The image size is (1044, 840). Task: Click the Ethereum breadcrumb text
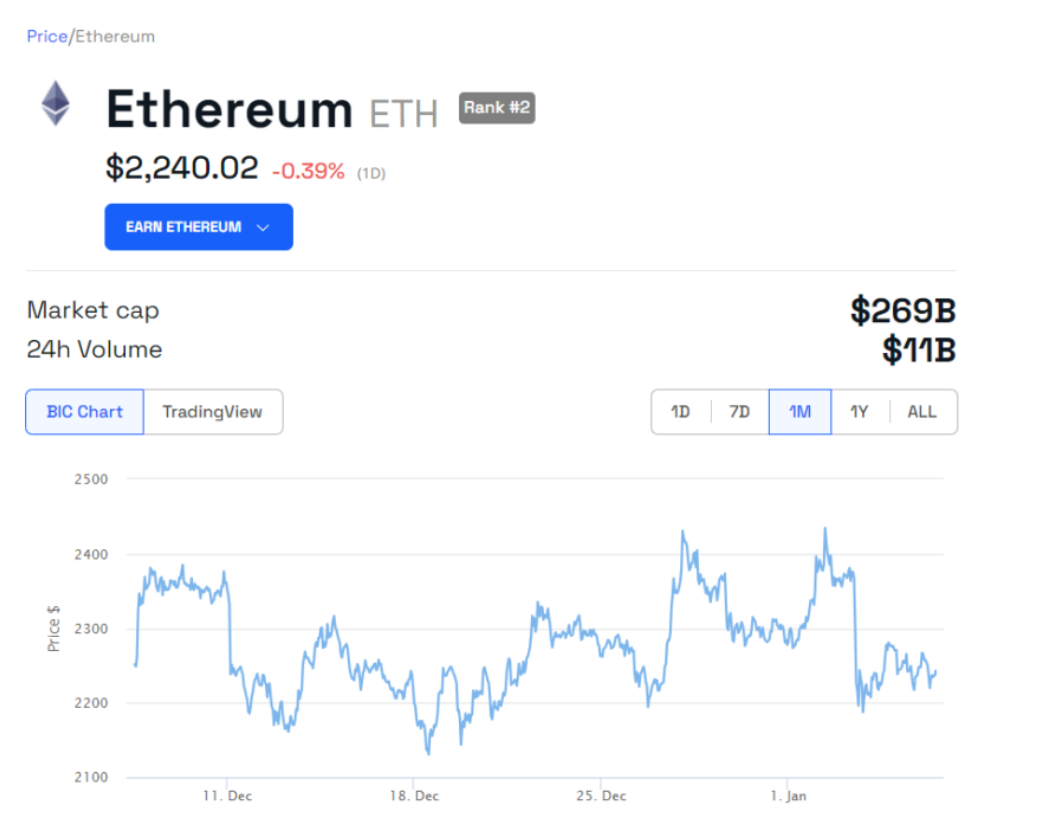point(115,37)
